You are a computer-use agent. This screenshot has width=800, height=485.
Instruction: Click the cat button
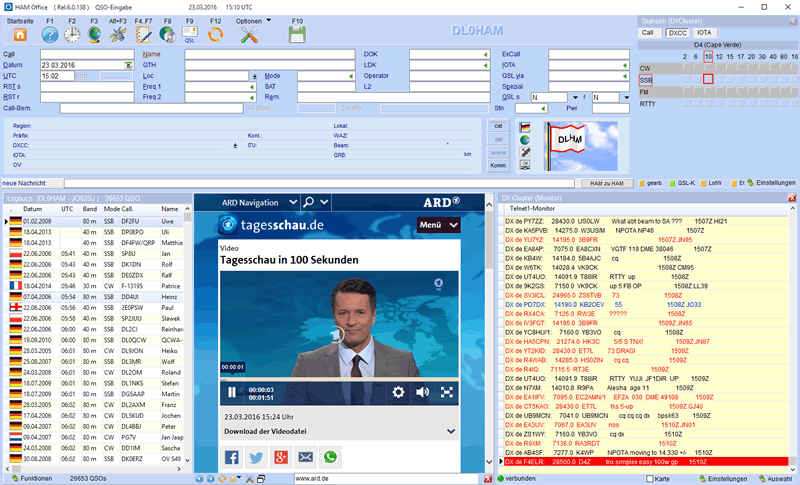[x=498, y=126]
